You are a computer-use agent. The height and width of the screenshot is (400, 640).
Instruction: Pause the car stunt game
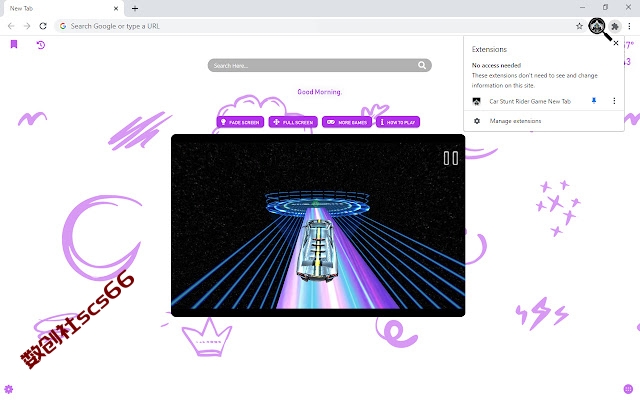pyautogui.click(x=451, y=158)
